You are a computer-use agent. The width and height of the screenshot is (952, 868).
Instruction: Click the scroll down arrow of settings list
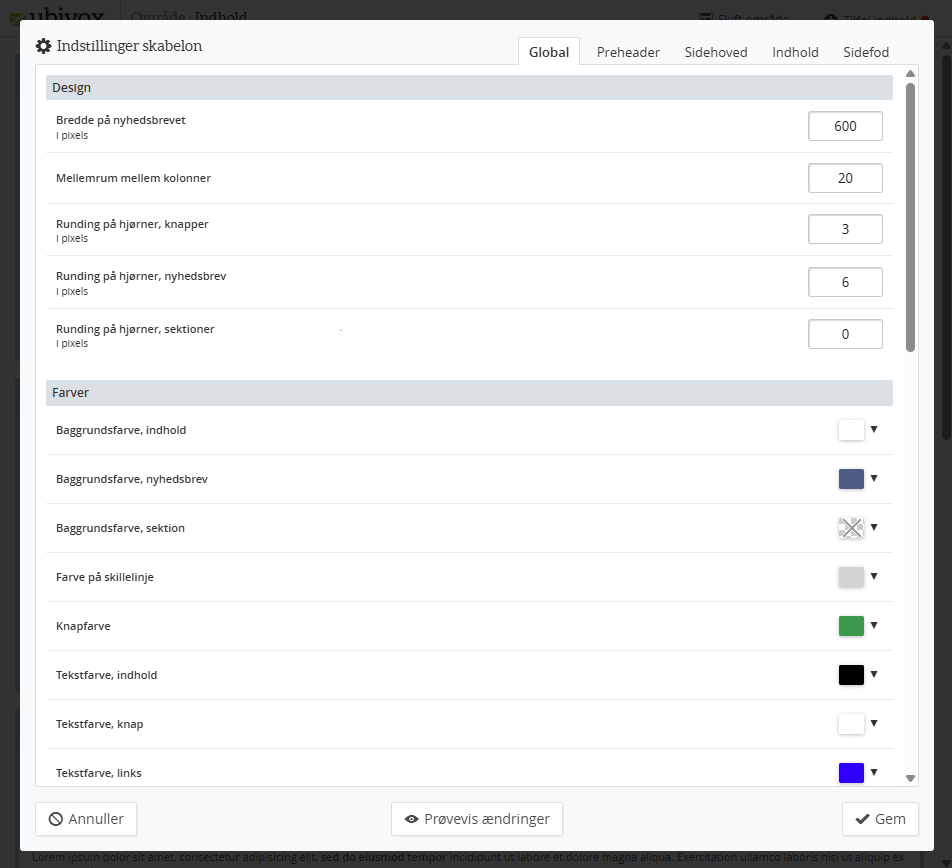point(910,777)
